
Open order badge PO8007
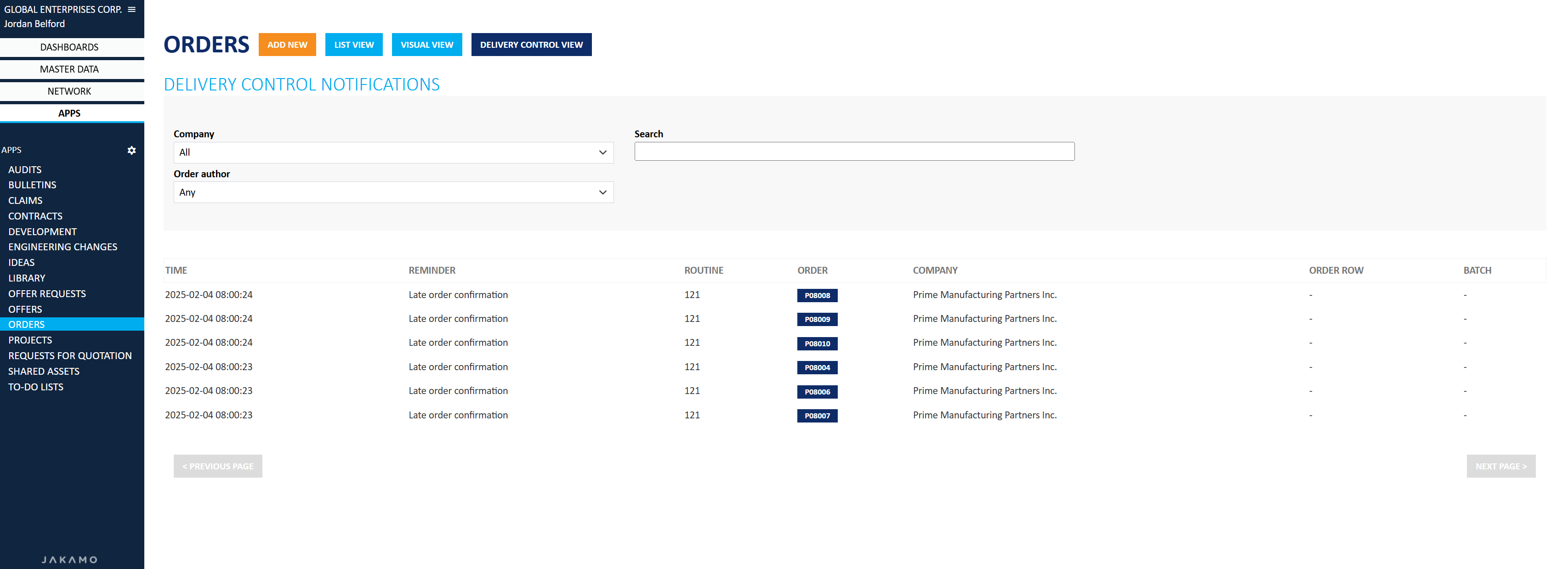click(x=817, y=416)
